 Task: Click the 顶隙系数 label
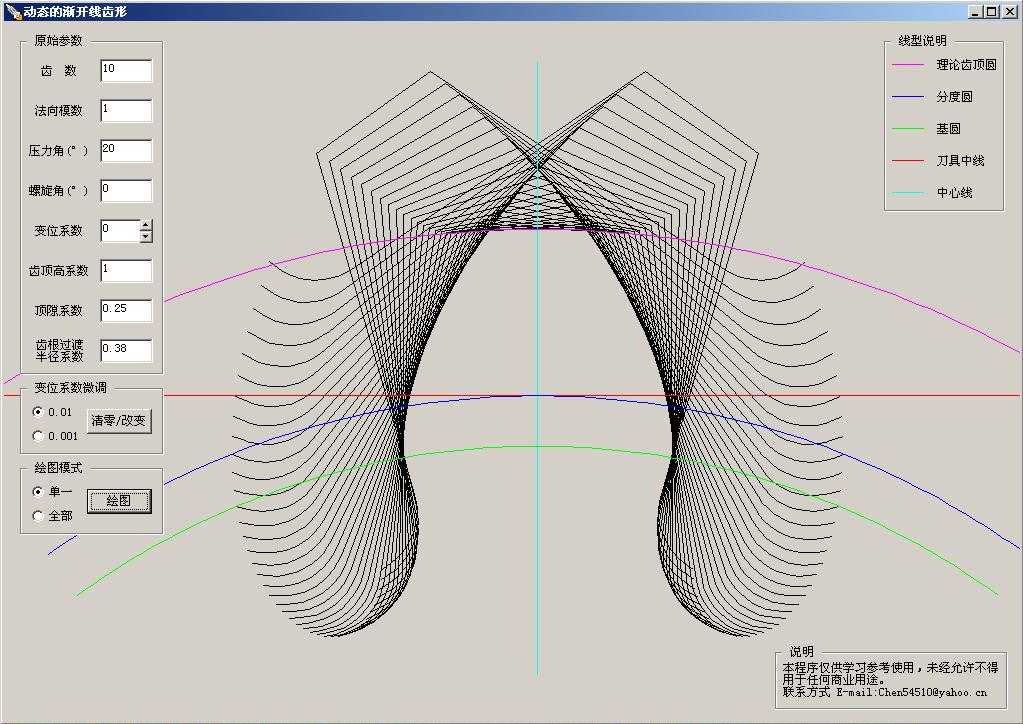58,310
